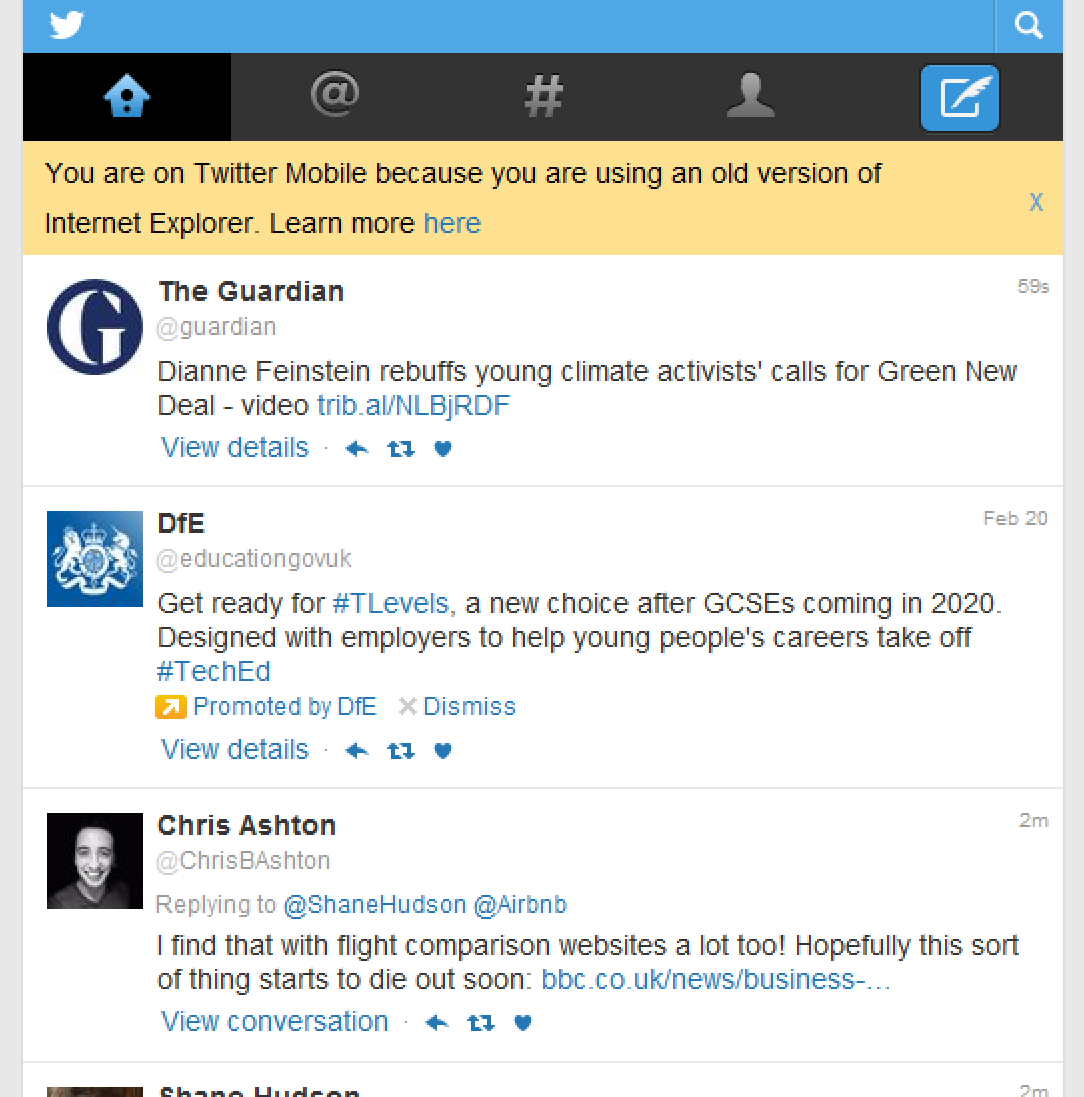
Task: Open the @ShaneHudson mention
Action: pyautogui.click(x=374, y=905)
